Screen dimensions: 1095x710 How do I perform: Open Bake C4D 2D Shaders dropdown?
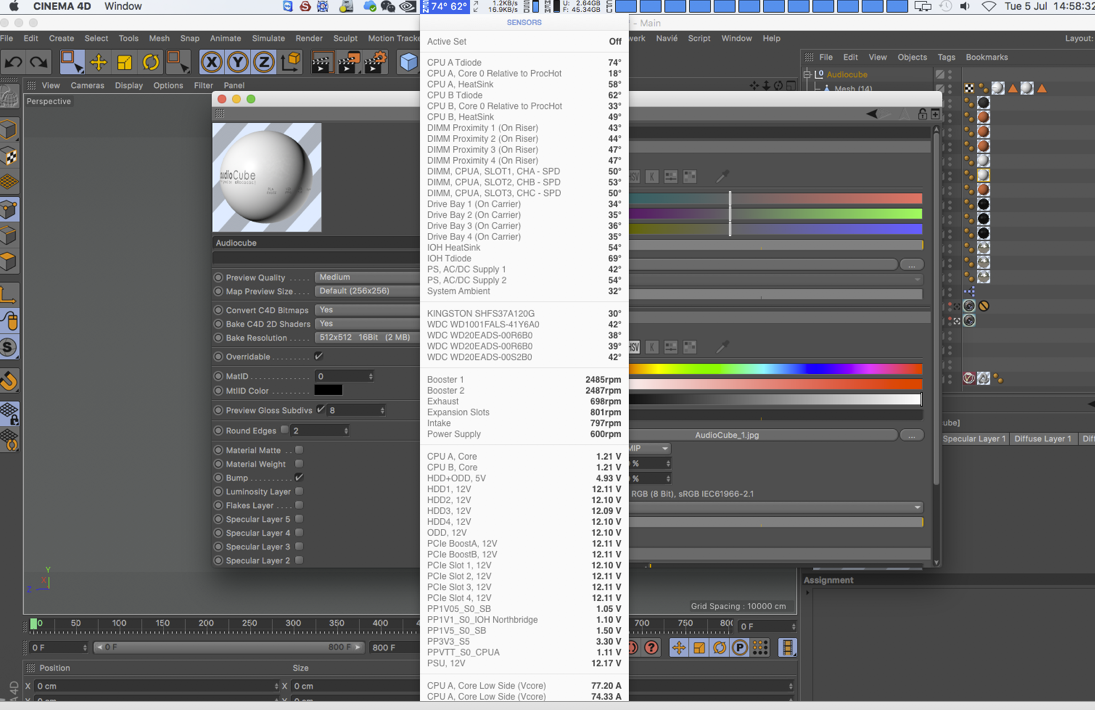coord(367,324)
